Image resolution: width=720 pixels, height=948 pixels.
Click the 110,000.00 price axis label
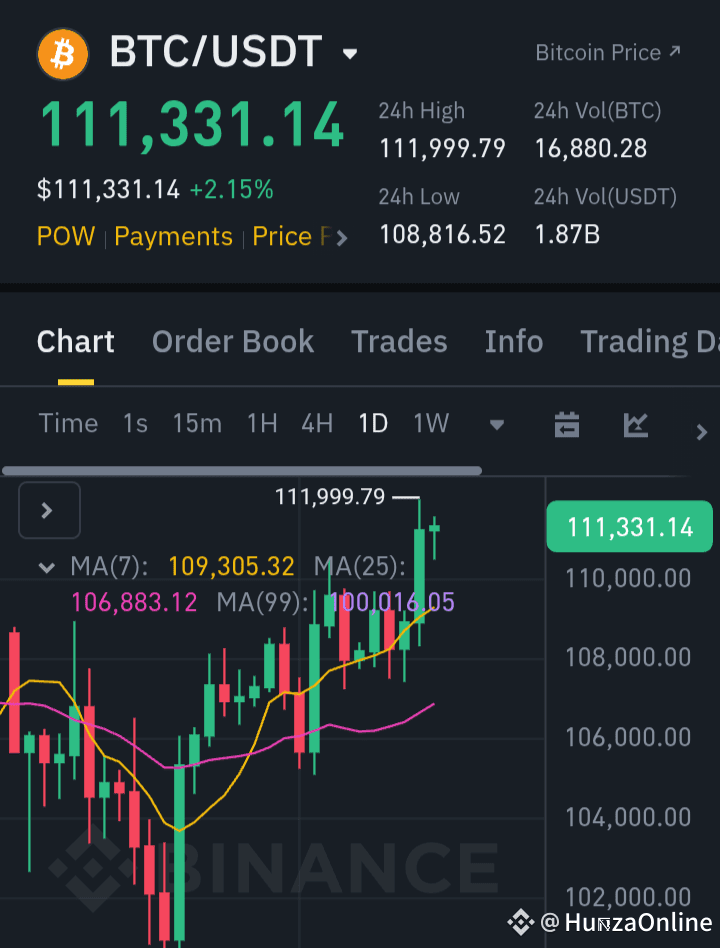click(x=628, y=579)
